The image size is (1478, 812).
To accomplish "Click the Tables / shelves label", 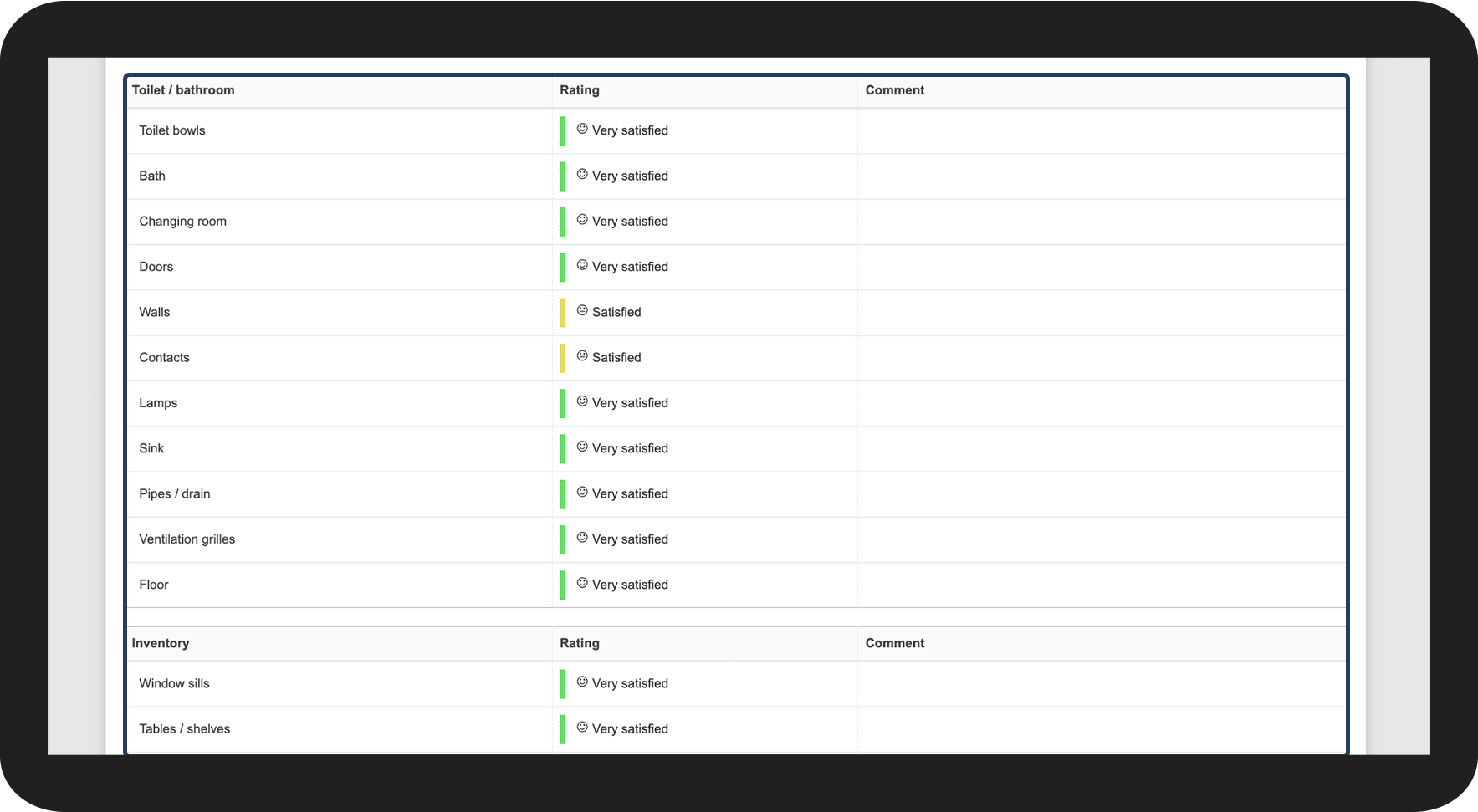I will 185,729.
